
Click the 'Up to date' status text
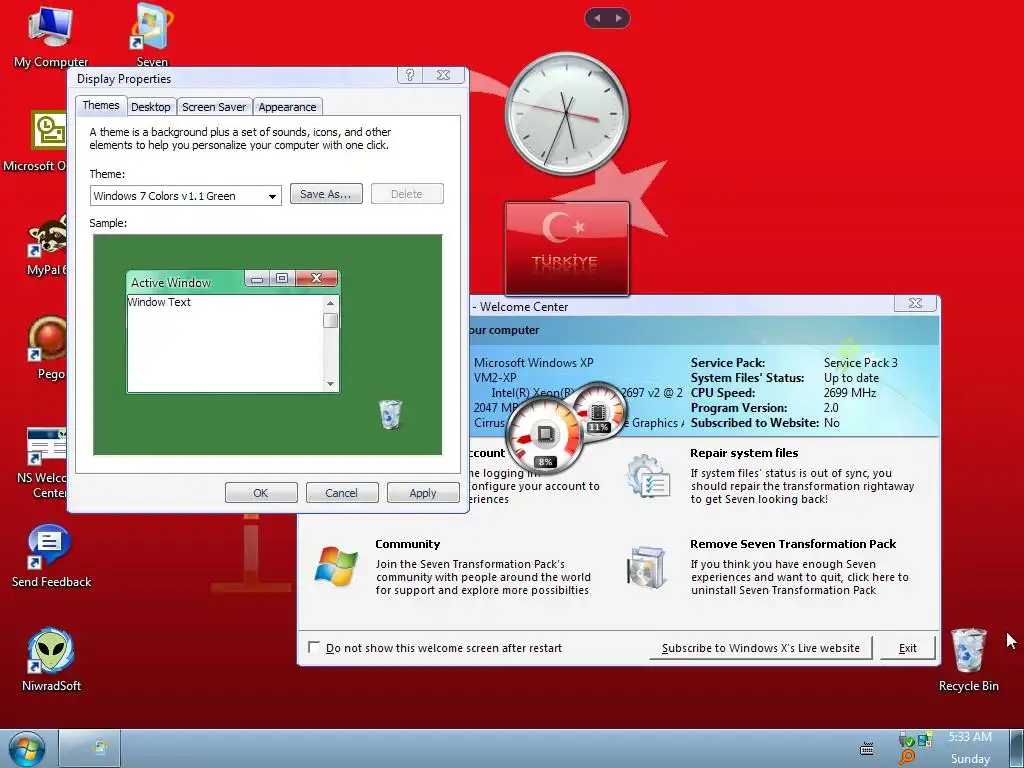coord(851,377)
